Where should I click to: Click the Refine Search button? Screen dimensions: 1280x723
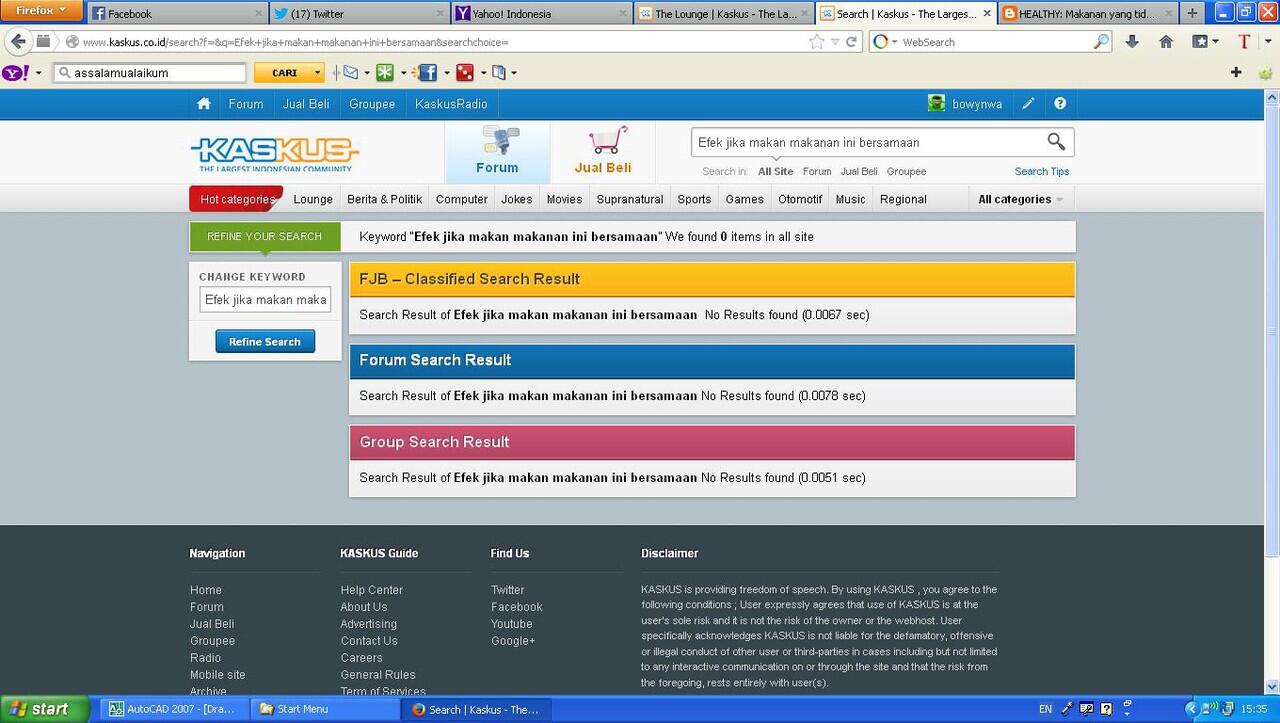pos(265,342)
